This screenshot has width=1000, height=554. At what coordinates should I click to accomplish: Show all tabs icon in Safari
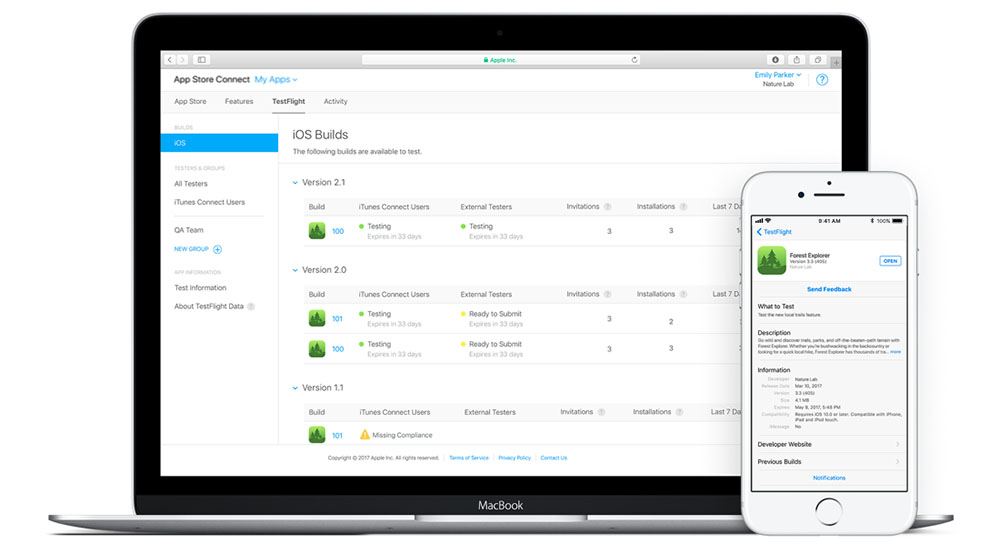coord(818,60)
